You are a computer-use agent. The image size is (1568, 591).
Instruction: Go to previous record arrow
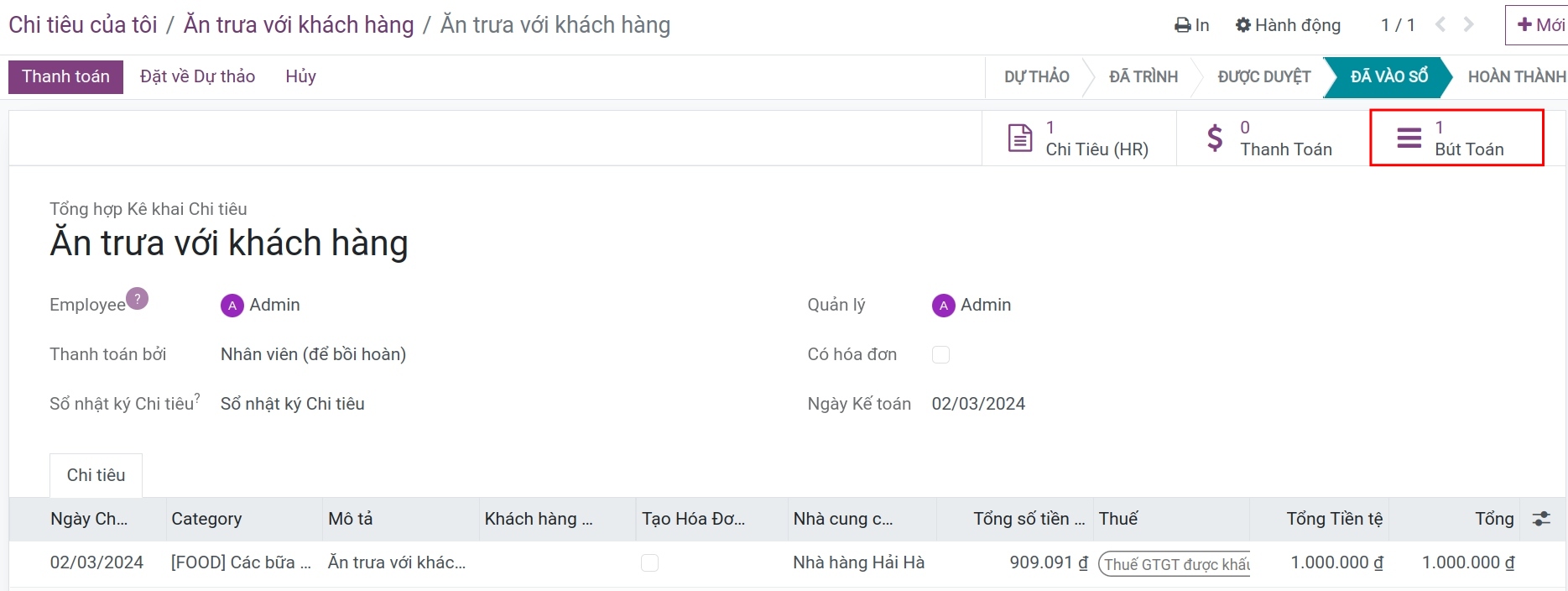click(x=1440, y=25)
